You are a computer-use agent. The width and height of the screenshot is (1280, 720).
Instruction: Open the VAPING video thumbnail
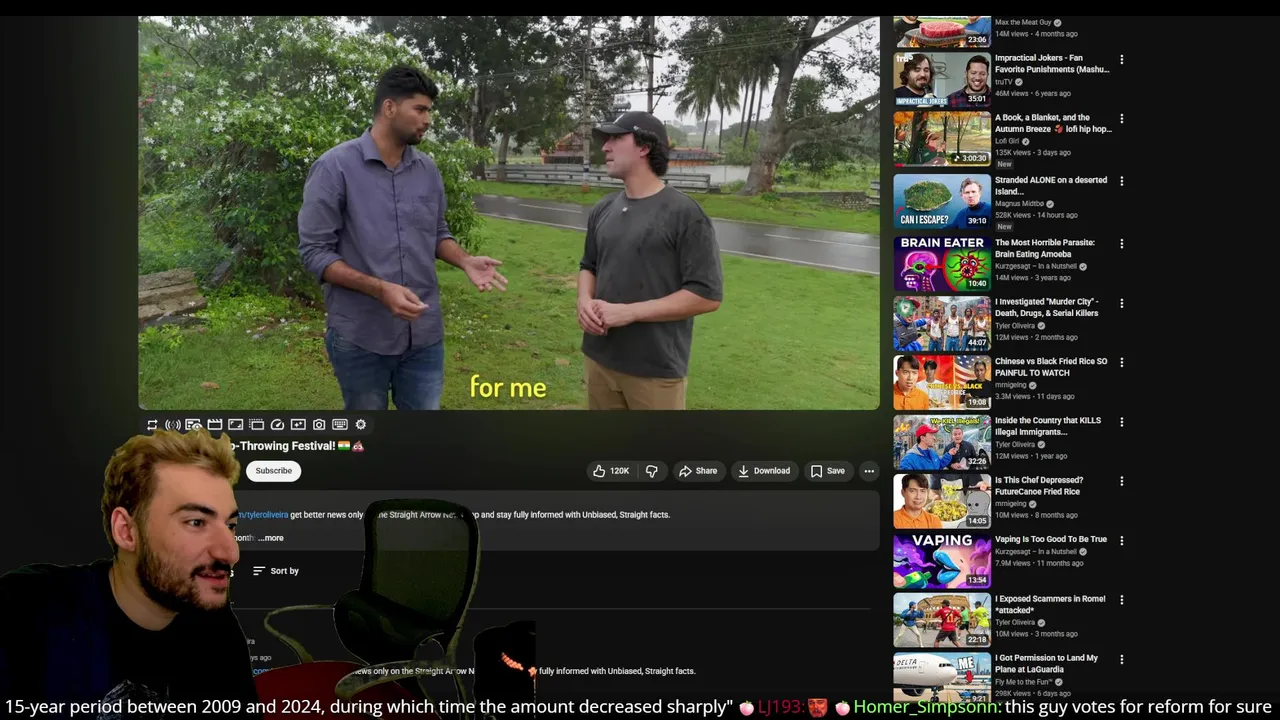tap(942, 560)
